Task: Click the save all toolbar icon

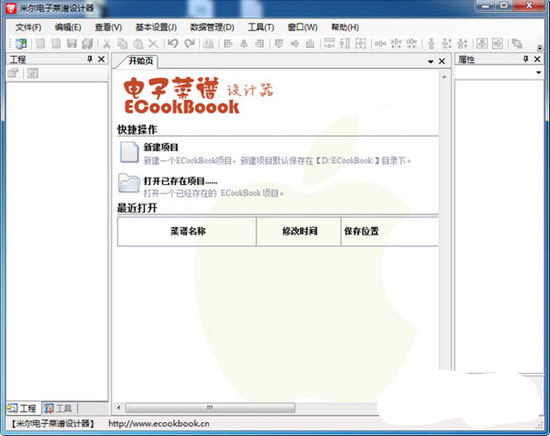Action: tap(87, 43)
